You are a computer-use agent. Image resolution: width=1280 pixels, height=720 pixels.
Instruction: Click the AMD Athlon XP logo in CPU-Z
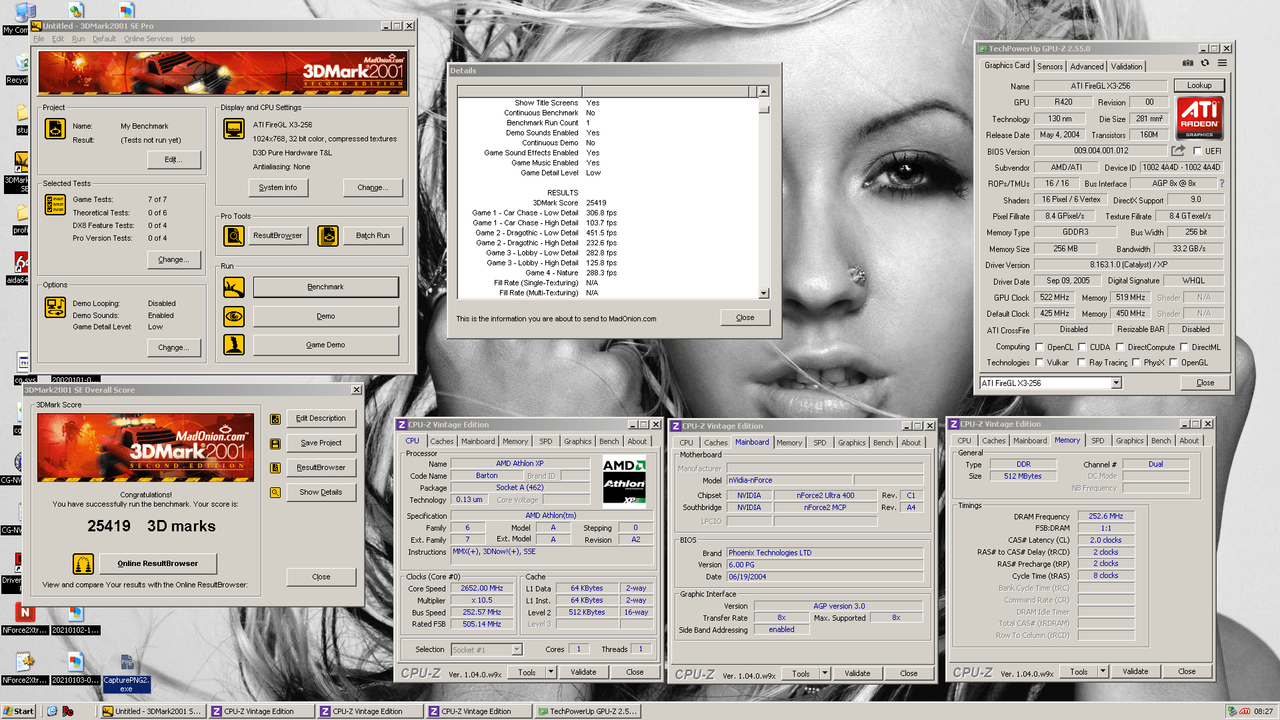coord(626,480)
